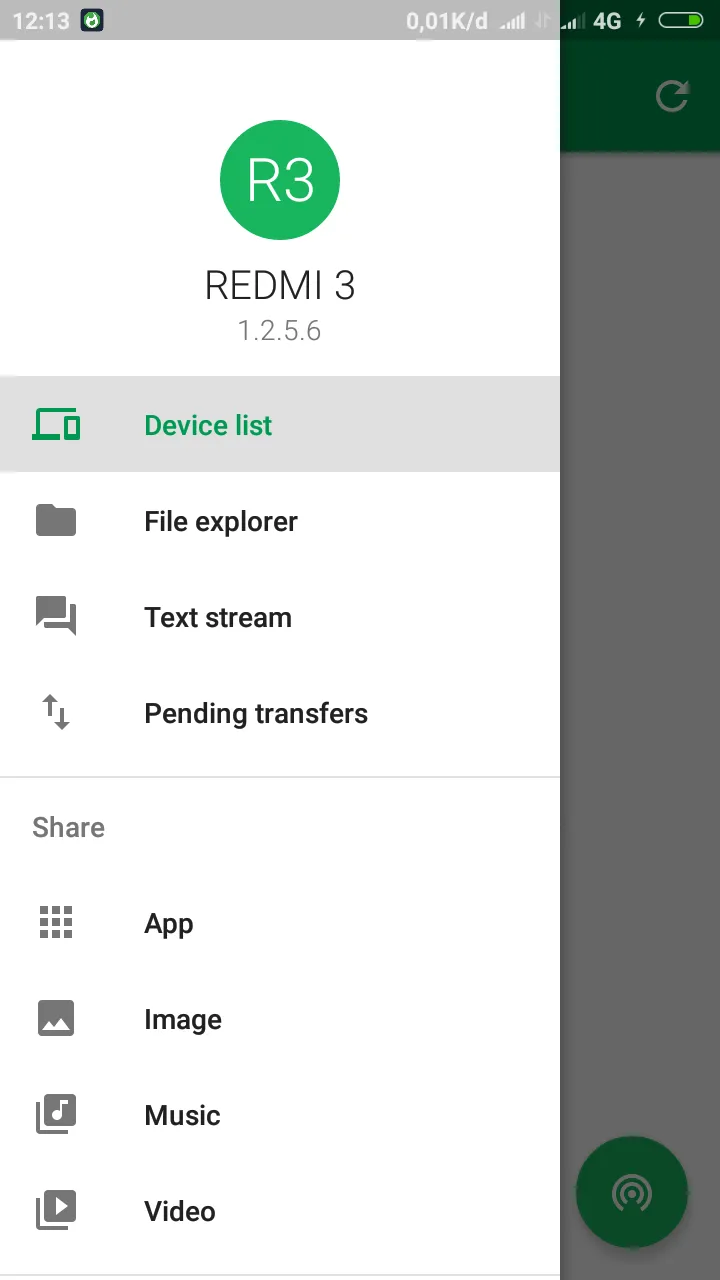Open File explorer from the drawer
720x1280 pixels.
pos(280,521)
